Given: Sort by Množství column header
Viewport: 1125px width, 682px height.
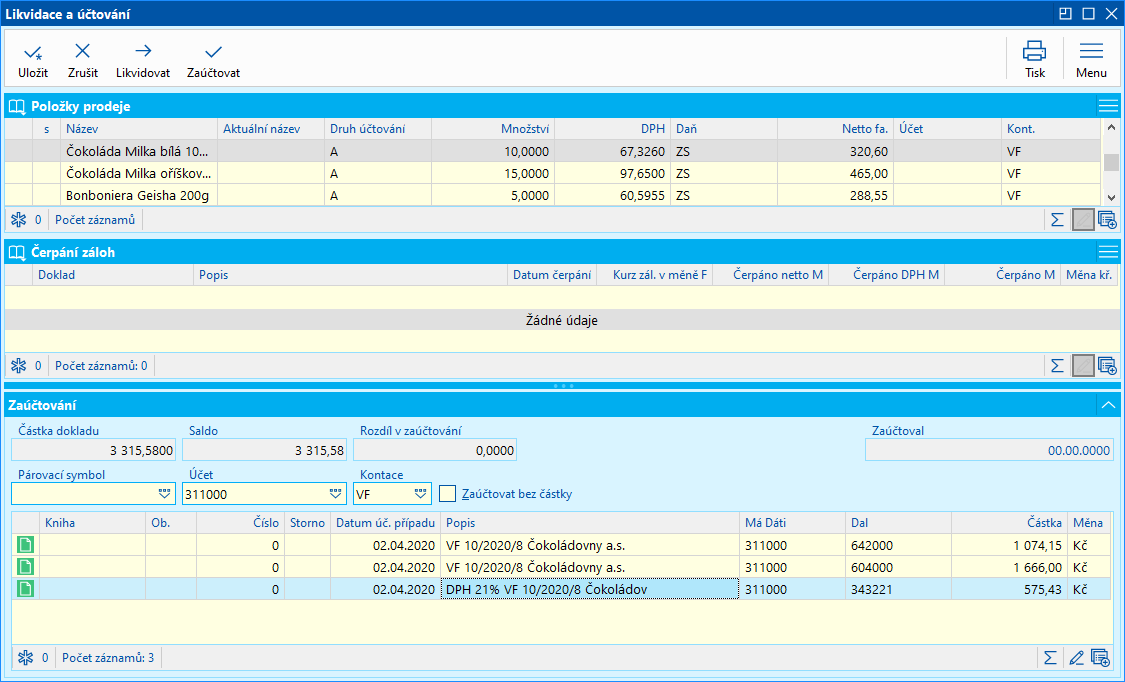Looking at the screenshot, I should click(x=493, y=129).
